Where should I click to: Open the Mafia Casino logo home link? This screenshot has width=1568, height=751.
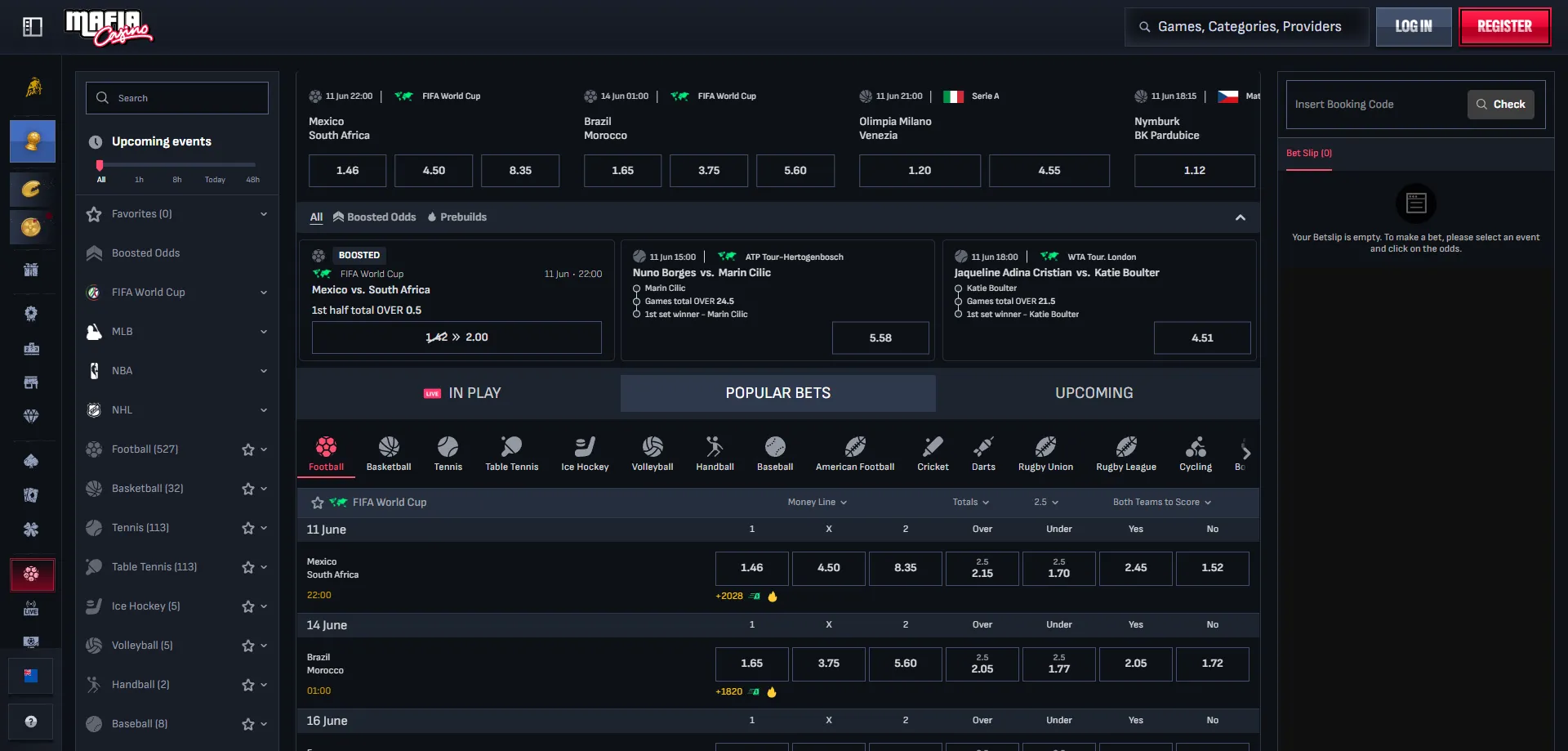point(109,28)
